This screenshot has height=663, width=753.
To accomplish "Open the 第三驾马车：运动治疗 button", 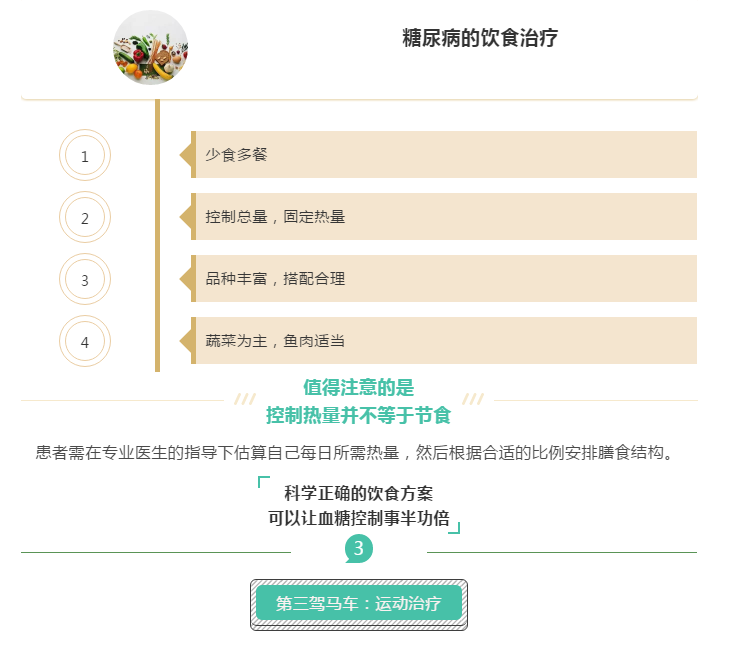I will click(x=359, y=604).
